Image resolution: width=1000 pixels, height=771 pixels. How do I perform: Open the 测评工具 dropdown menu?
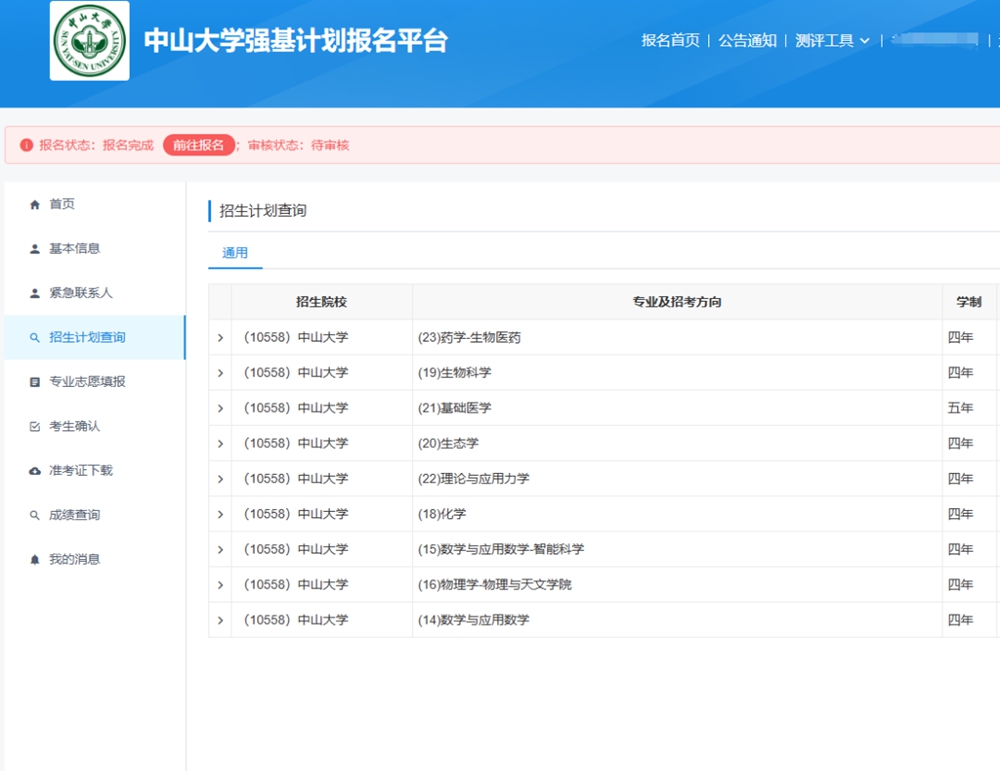pyautogui.click(x=832, y=41)
